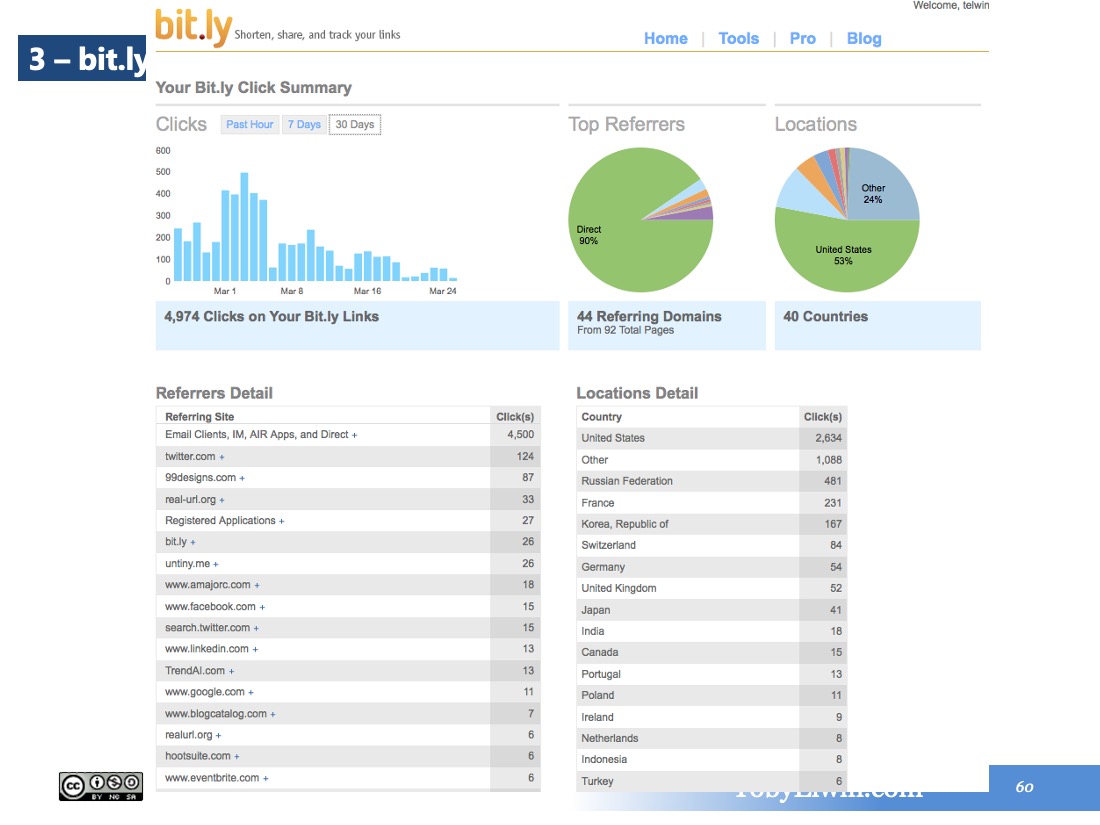This screenshot has width=1100, height=825.
Task: Click the Portugal country row
Action: point(711,674)
